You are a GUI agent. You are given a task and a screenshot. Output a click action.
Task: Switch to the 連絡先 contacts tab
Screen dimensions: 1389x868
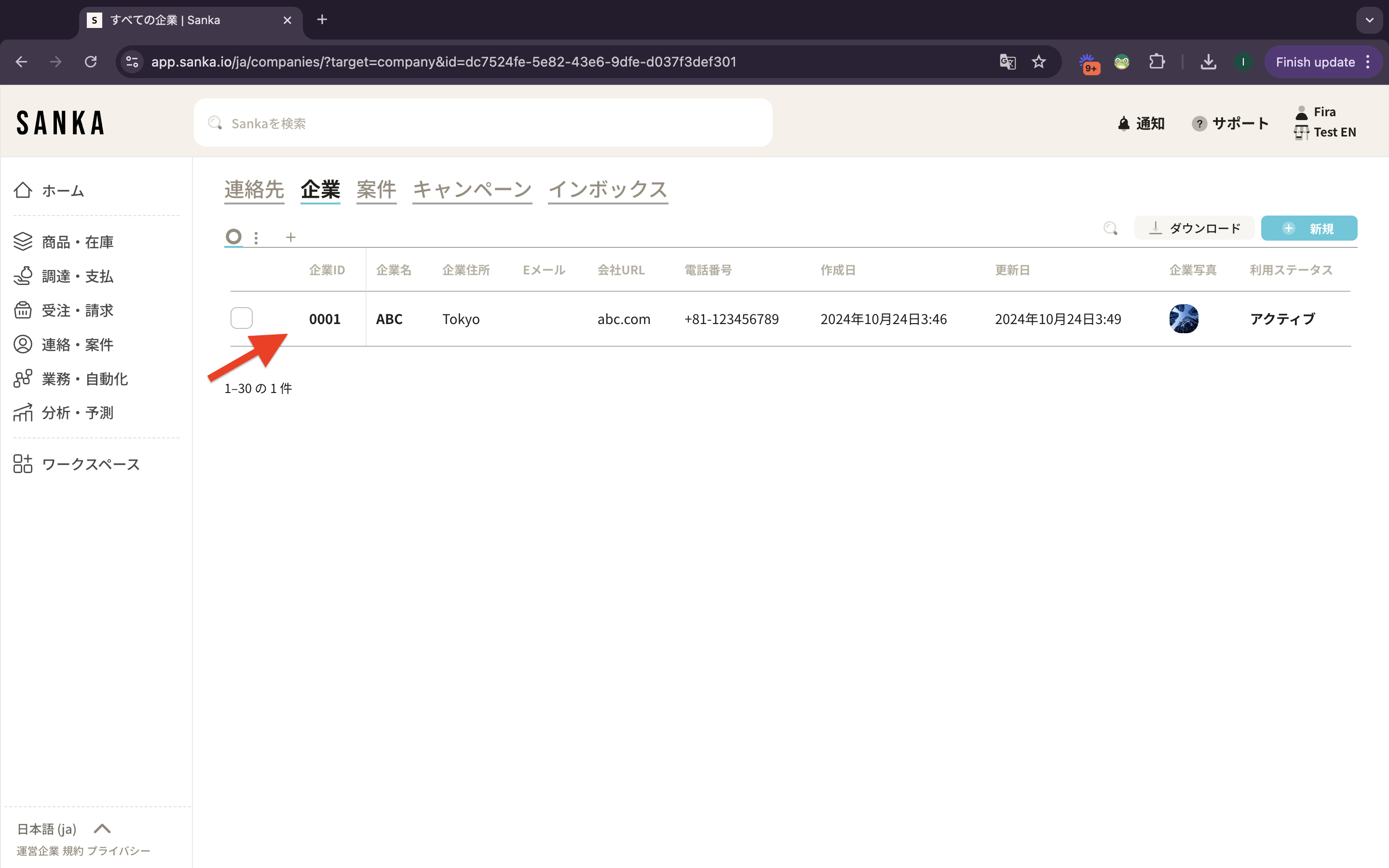254,190
